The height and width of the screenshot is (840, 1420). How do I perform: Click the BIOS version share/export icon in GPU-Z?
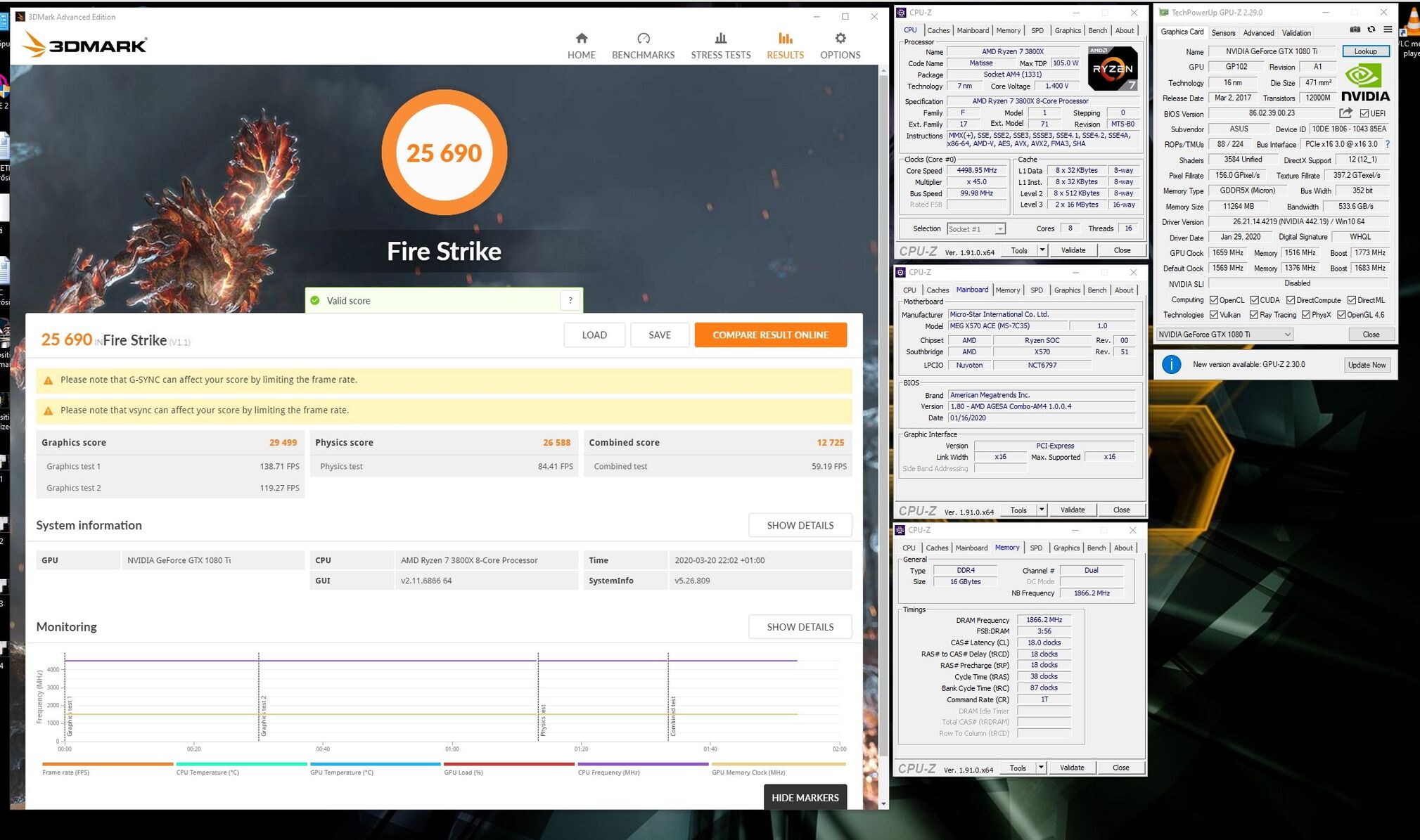[x=1345, y=112]
